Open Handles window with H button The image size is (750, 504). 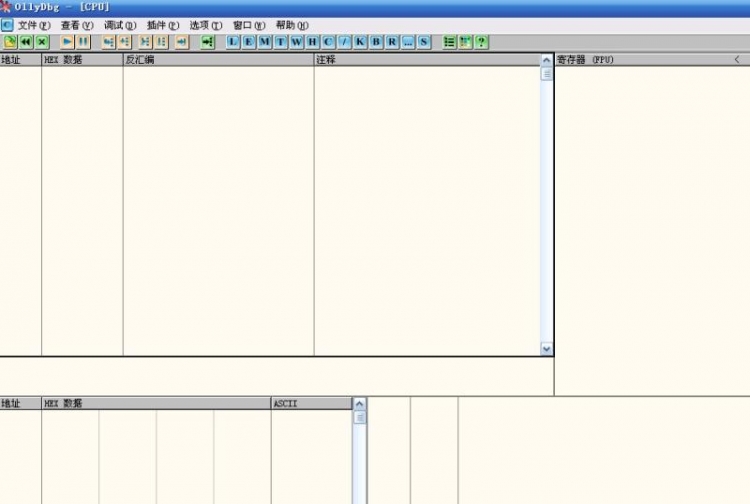312,42
